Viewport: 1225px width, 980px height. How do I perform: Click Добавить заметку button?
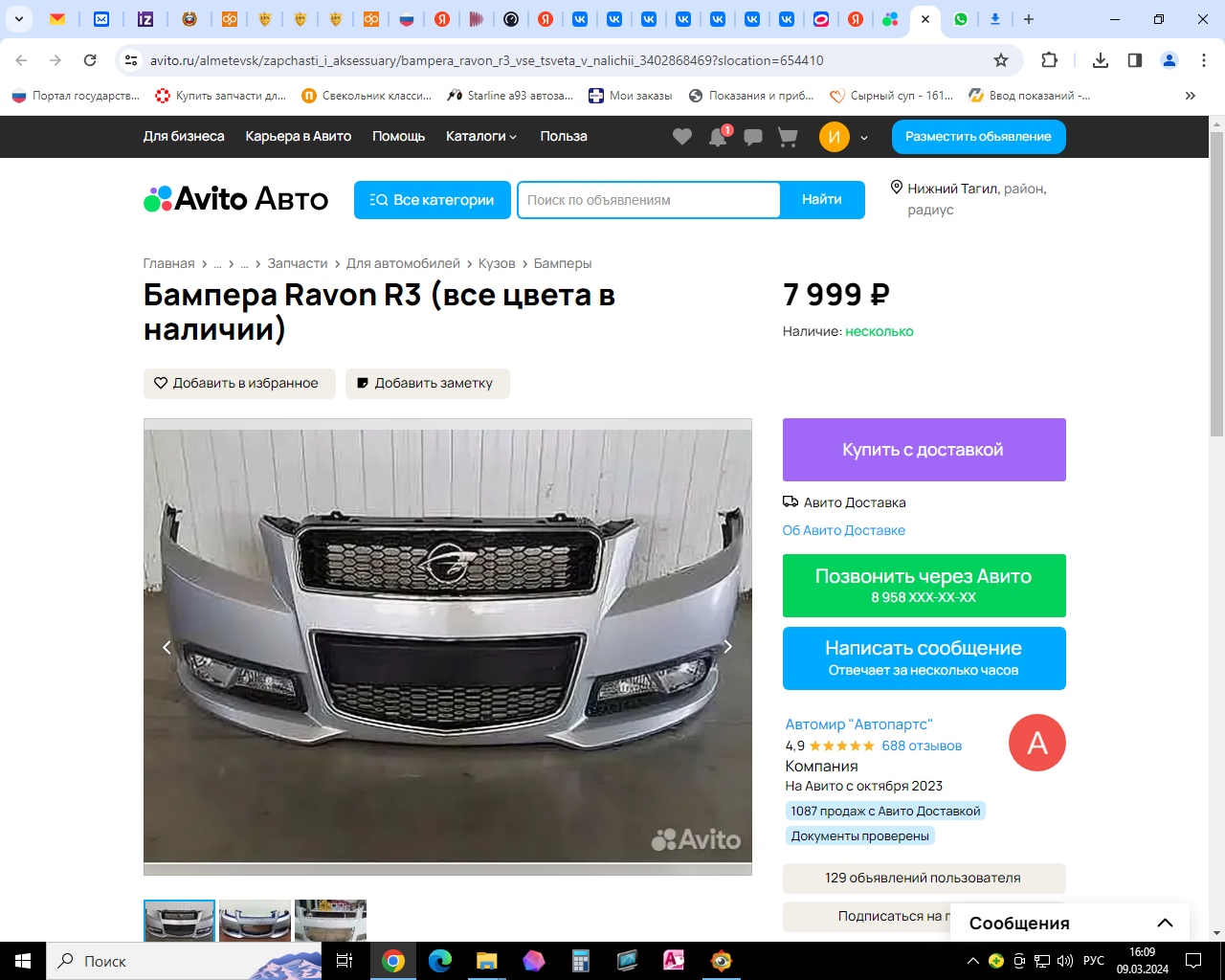pyautogui.click(x=427, y=383)
